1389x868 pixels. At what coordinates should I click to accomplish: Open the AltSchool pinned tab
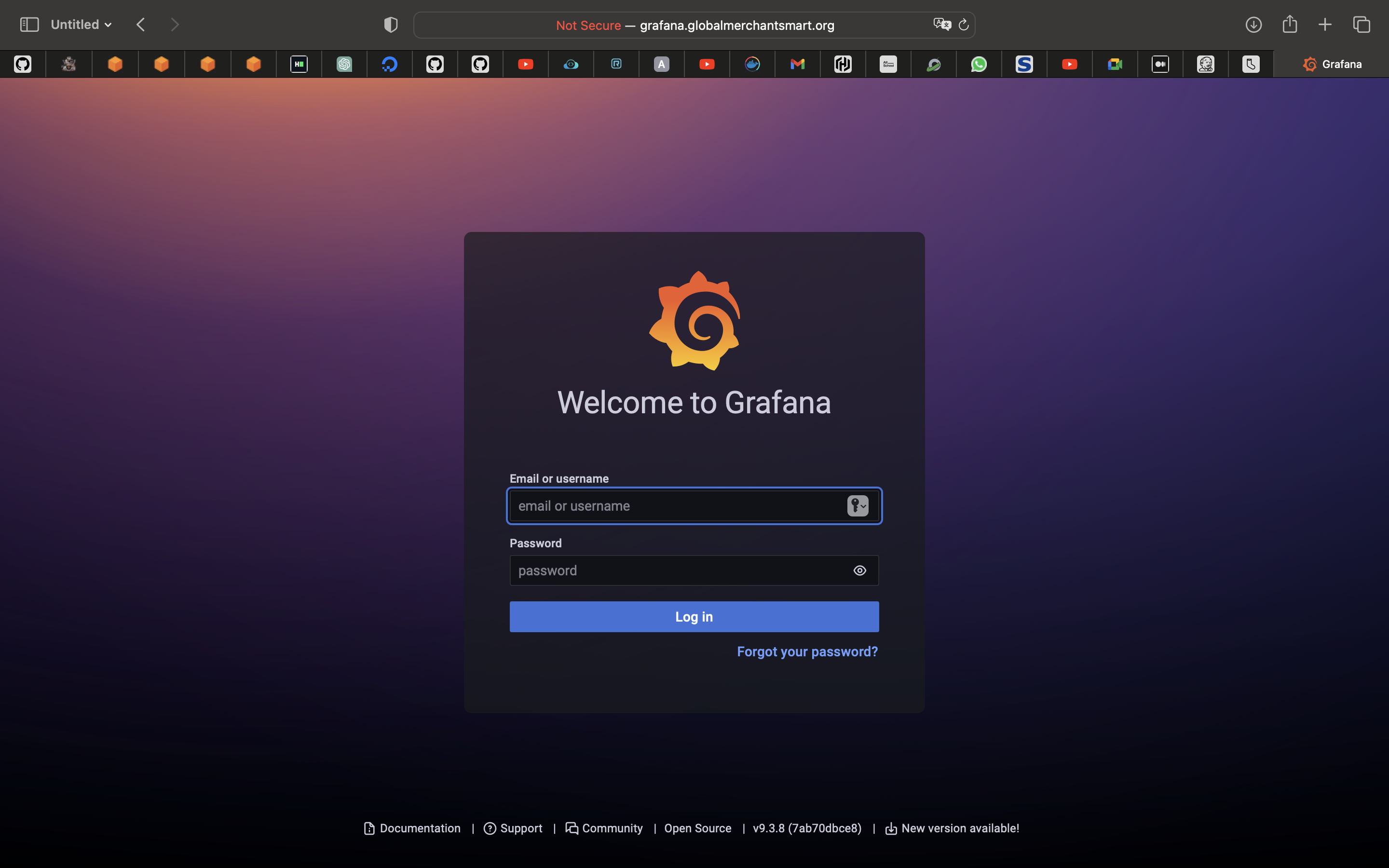point(888,64)
